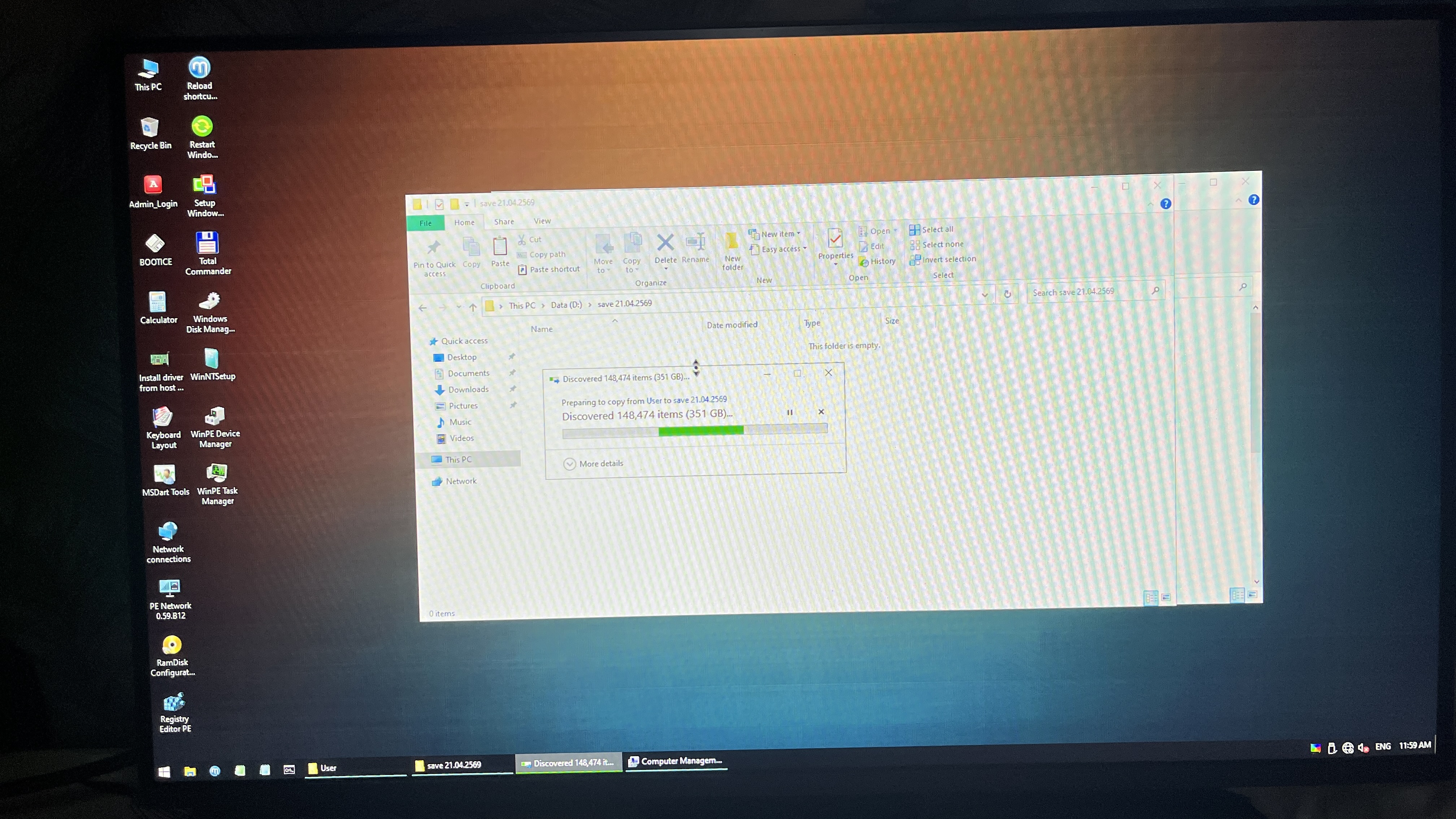Screen dimensions: 1456x819
Task: Open the File menu tab
Action: pyautogui.click(x=426, y=223)
